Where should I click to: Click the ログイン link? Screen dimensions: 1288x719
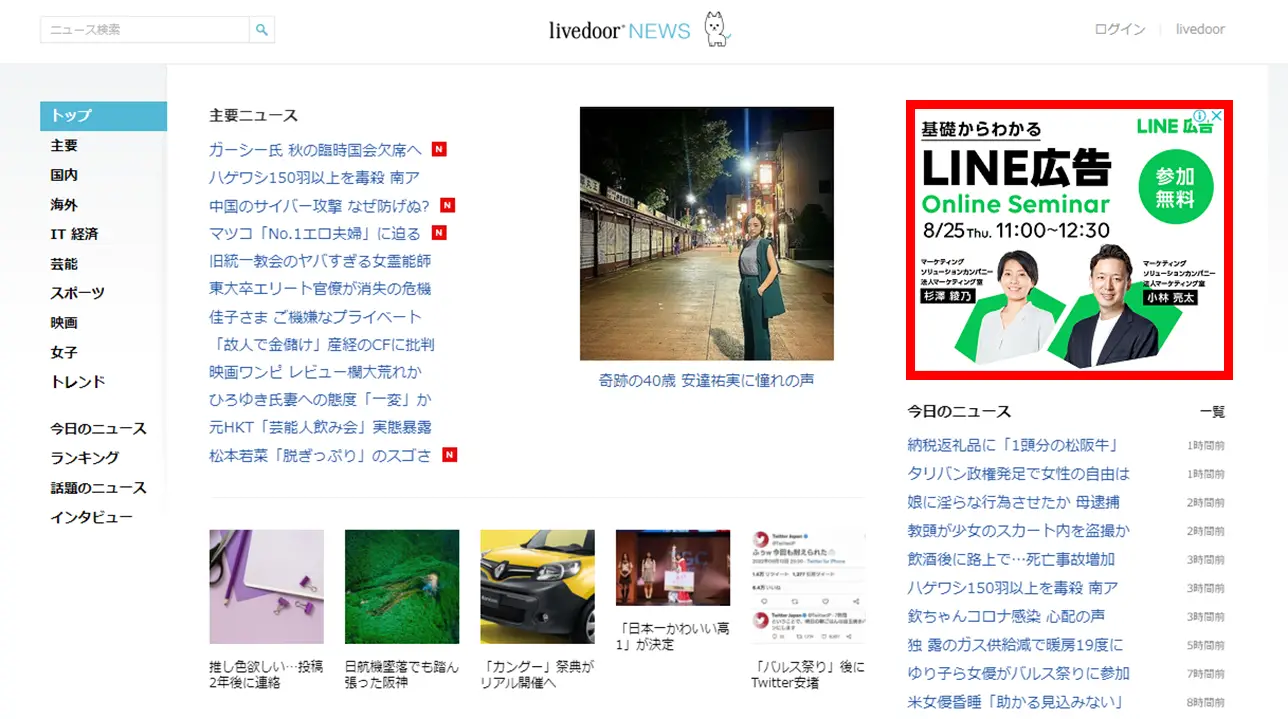1119,29
